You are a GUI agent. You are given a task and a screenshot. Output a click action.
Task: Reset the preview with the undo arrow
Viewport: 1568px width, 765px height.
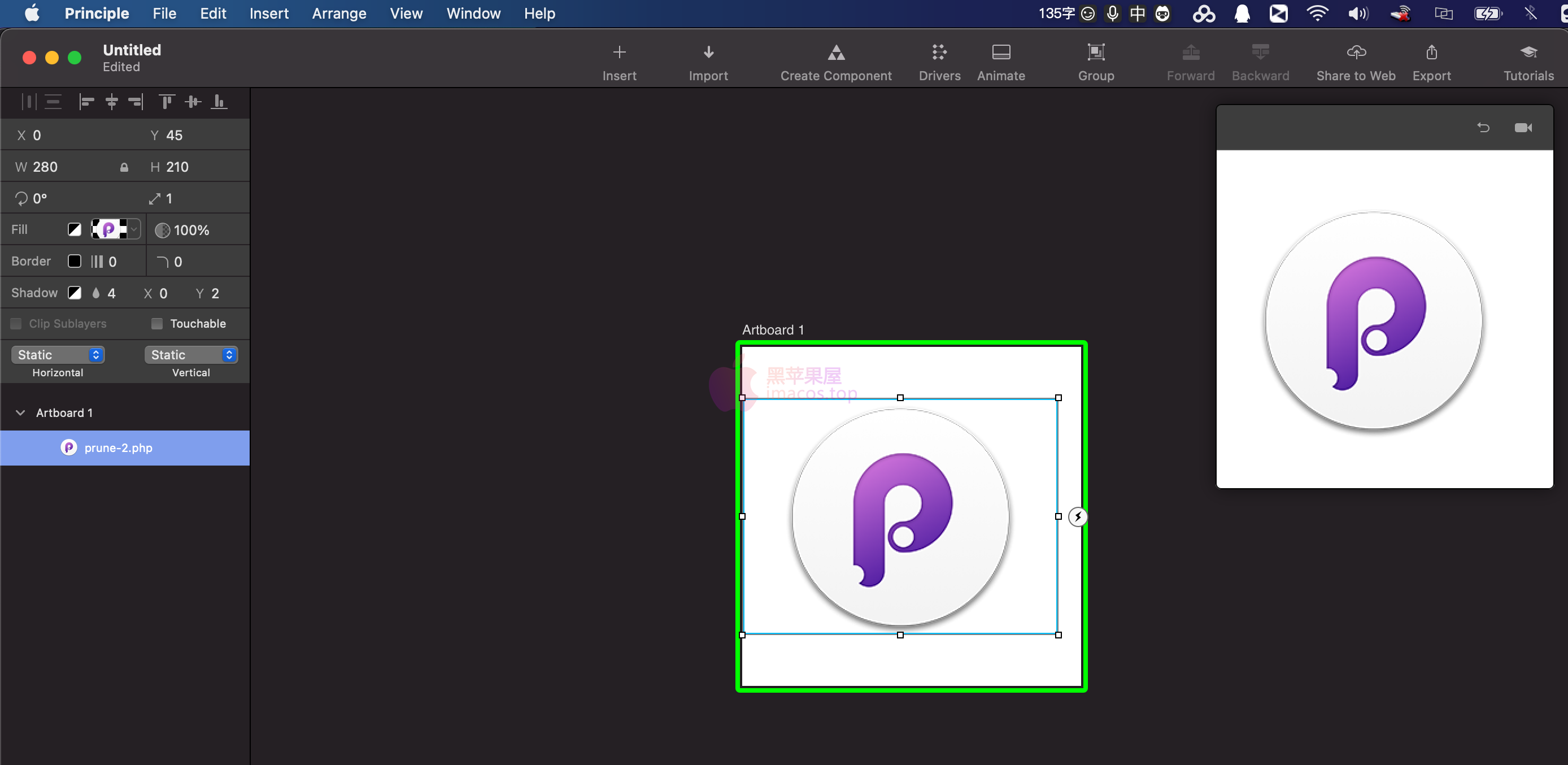[x=1483, y=127]
